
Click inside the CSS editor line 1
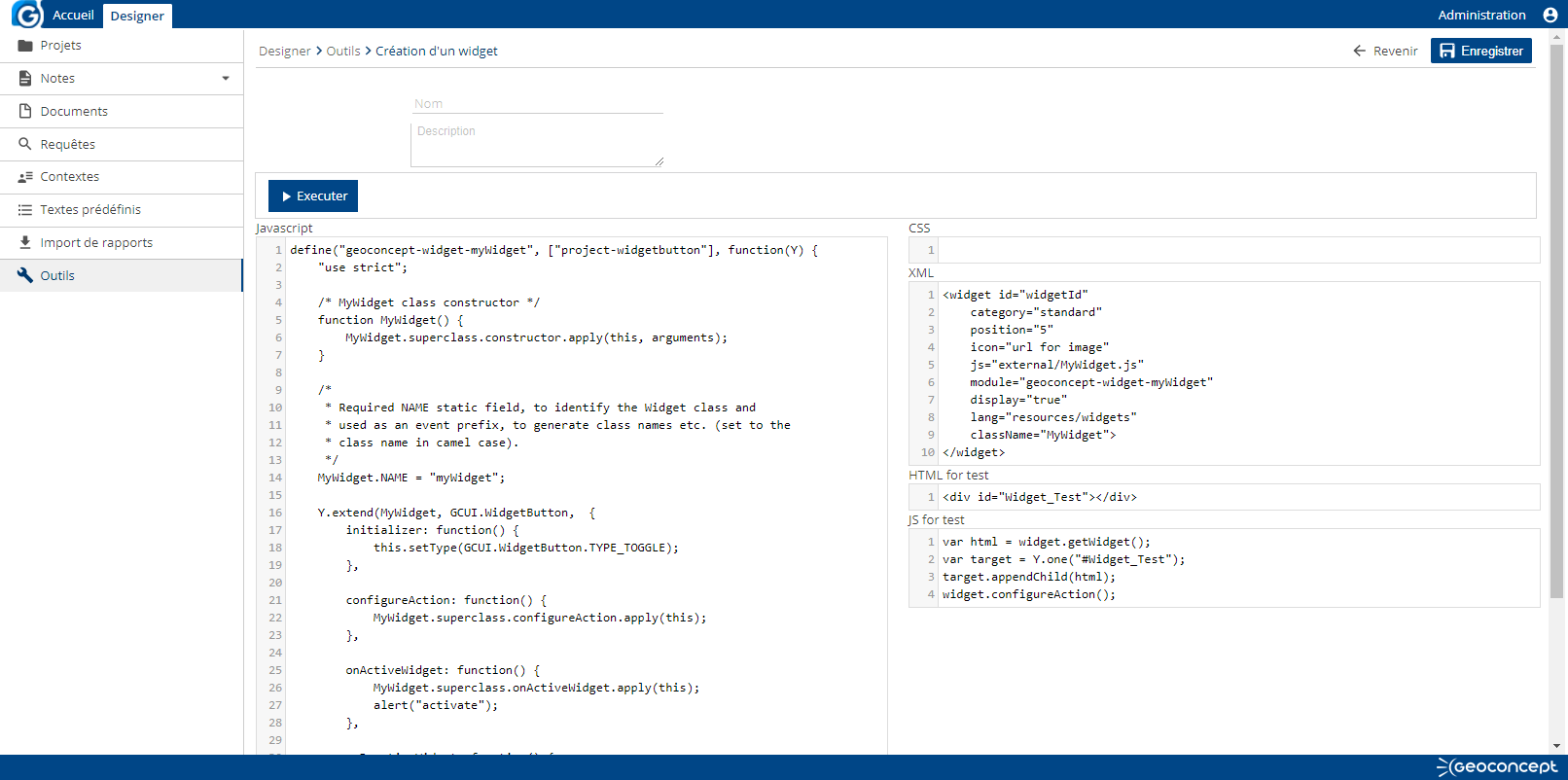pos(1238,250)
